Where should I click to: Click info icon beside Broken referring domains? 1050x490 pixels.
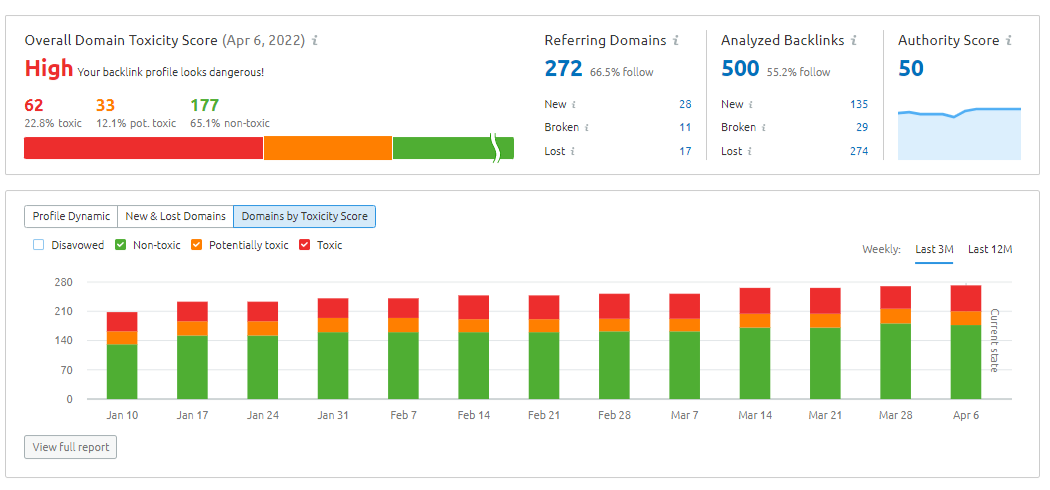(x=587, y=127)
